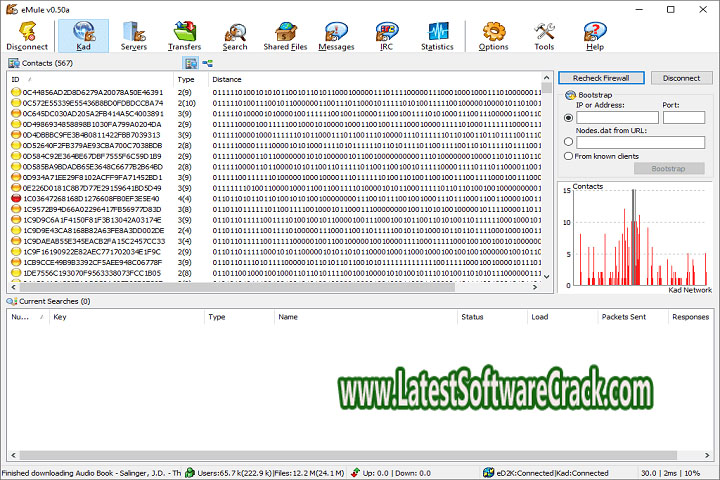Click the Recheck Firewall button
Image resolution: width=720 pixels, height=480 pixels.
(x=601, y=78)
